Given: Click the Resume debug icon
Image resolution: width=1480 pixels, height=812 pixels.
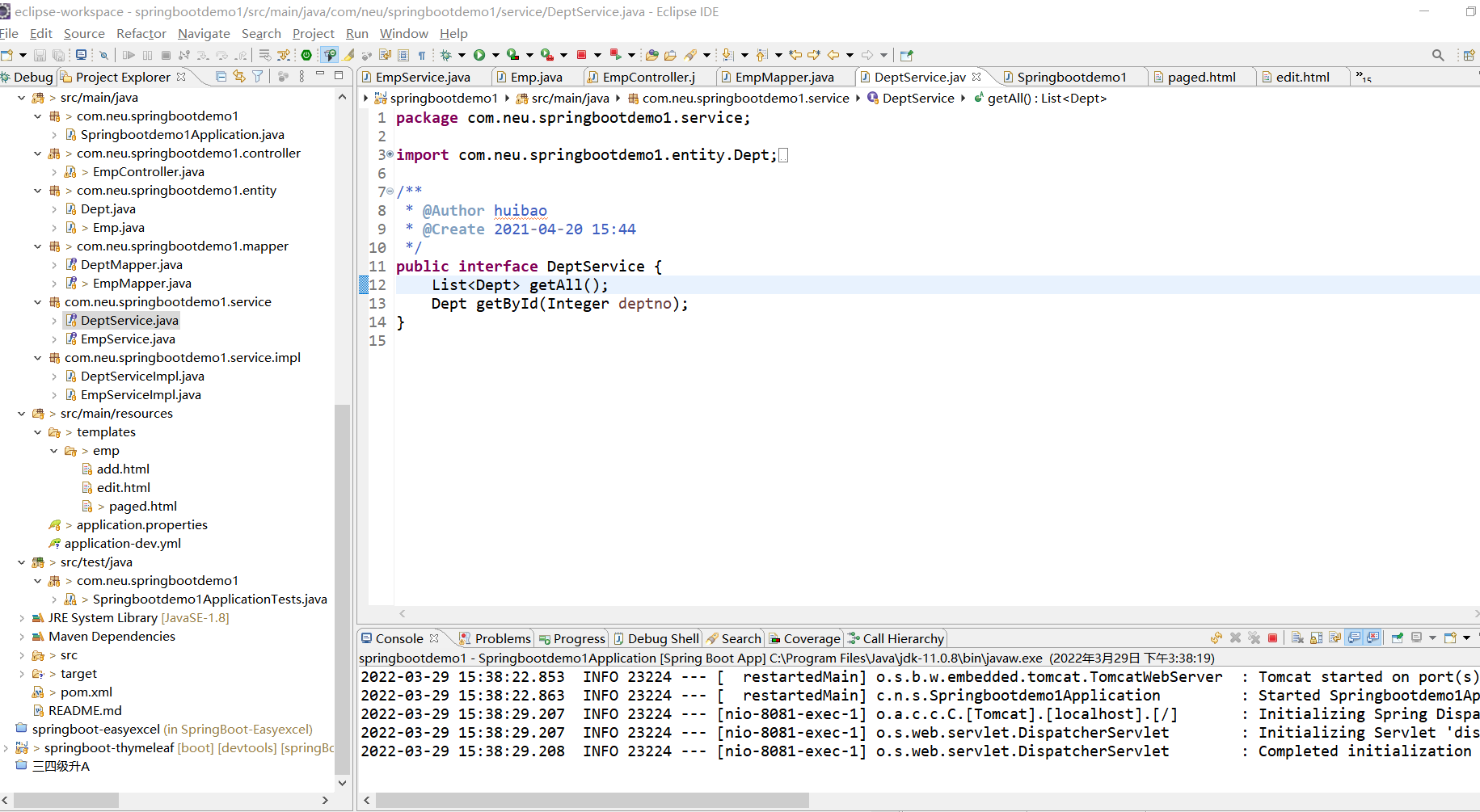Looking at the screenshot, I should (129, 55).
